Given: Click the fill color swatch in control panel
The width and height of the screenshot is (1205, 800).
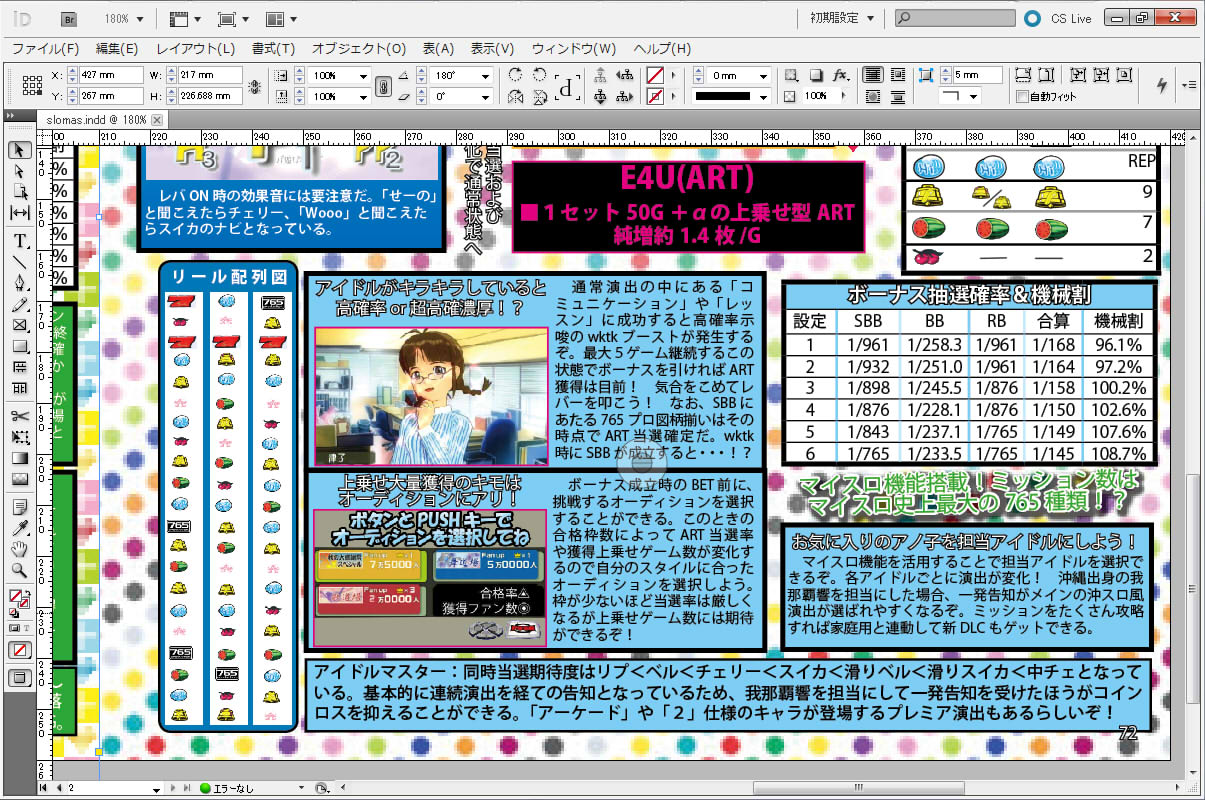Looking at the screenshot, I should pos(655,76).
